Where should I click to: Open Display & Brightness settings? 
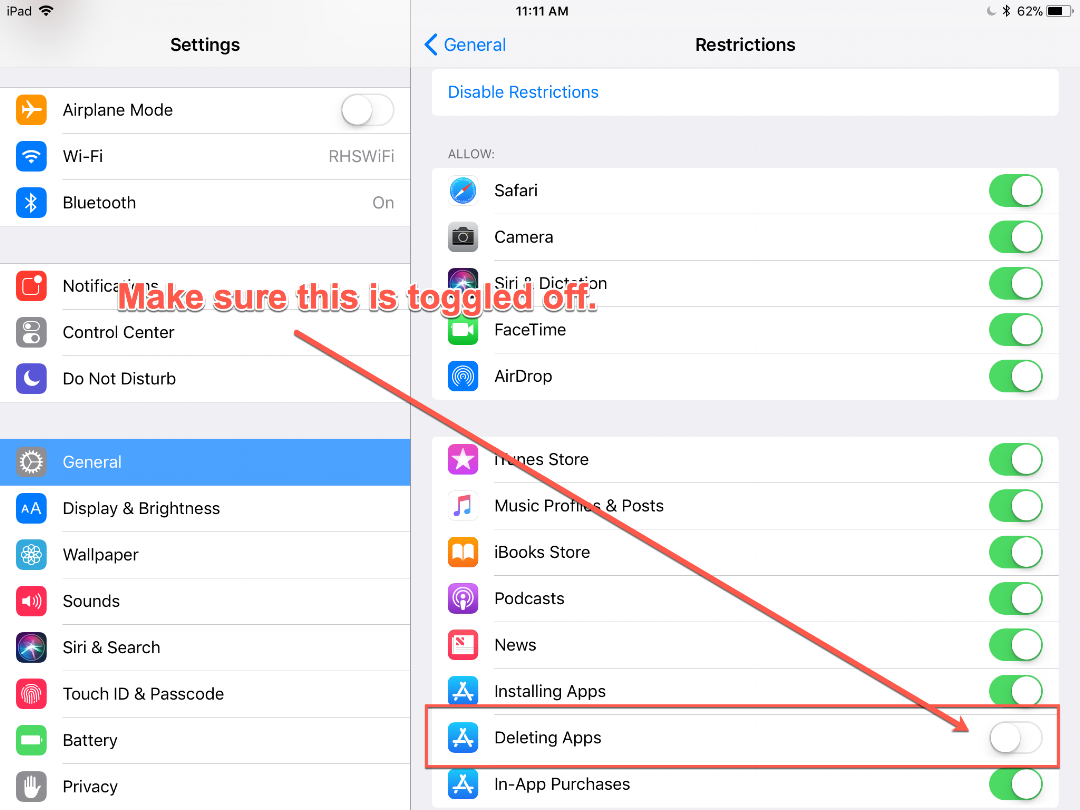coord(205,508)
